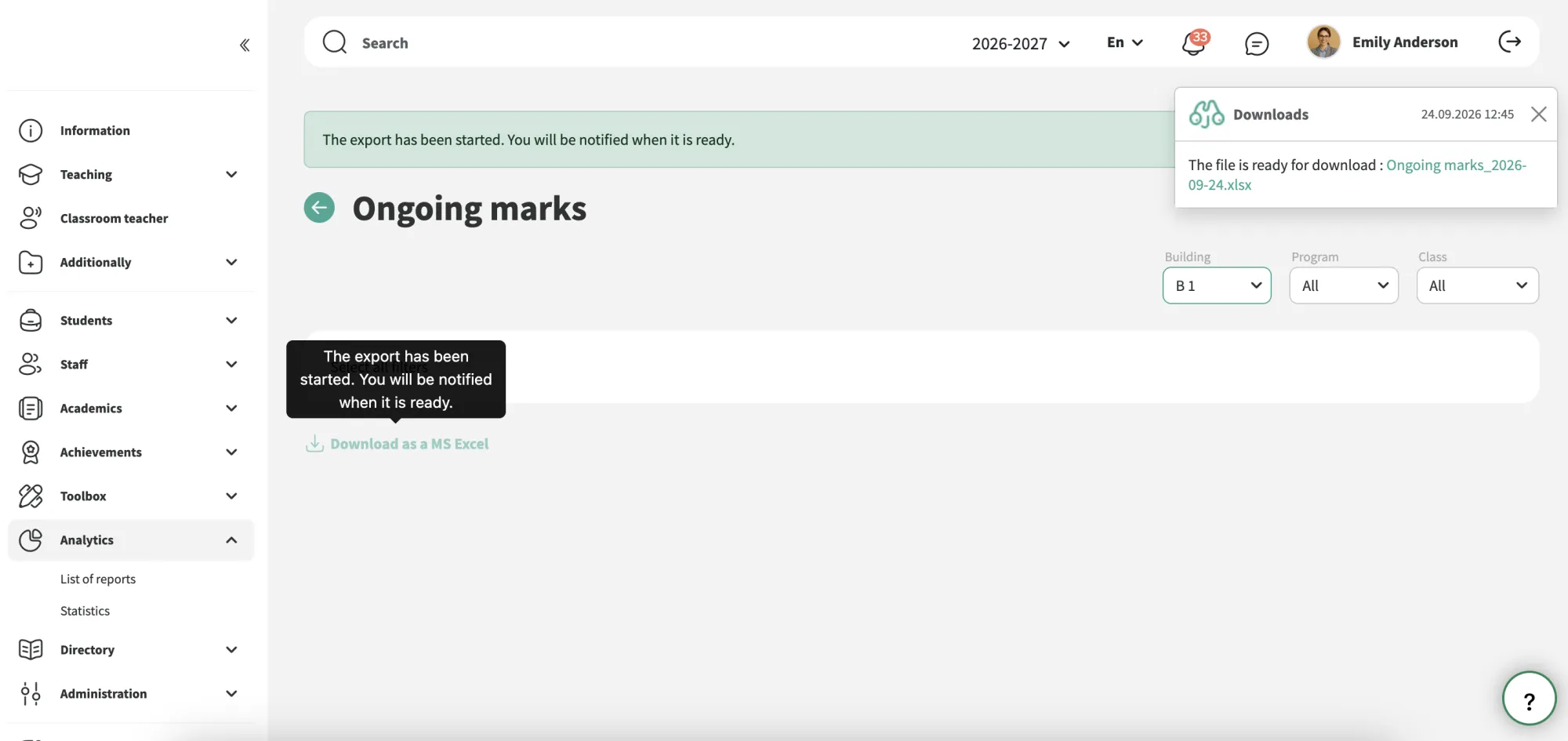Click the download arrow icon for MS Excel
Image resolution: width=1568 pixels, height=741 pixels.
click(x=314, y=444)
